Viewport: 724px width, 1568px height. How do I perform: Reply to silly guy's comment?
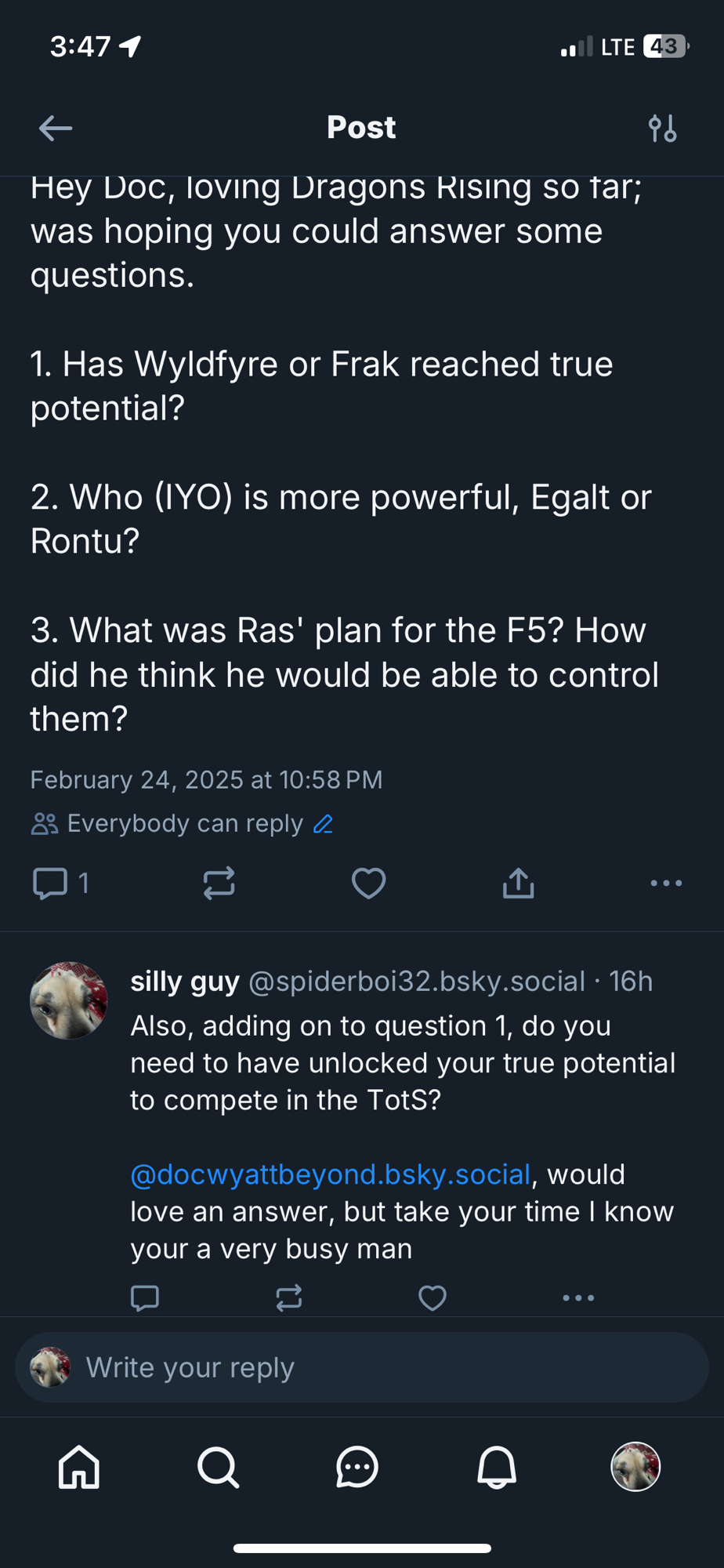pyautogui.click(x=145, y=1298)
